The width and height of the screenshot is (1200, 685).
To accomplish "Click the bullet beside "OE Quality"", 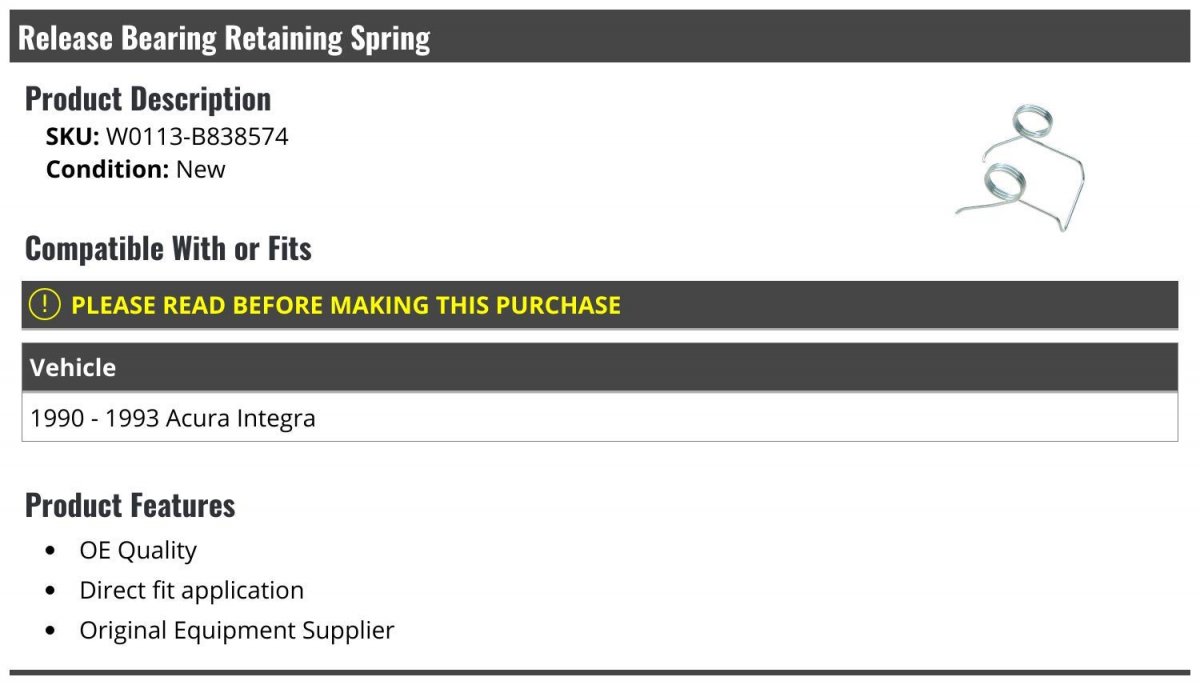I will pos(51,551).
